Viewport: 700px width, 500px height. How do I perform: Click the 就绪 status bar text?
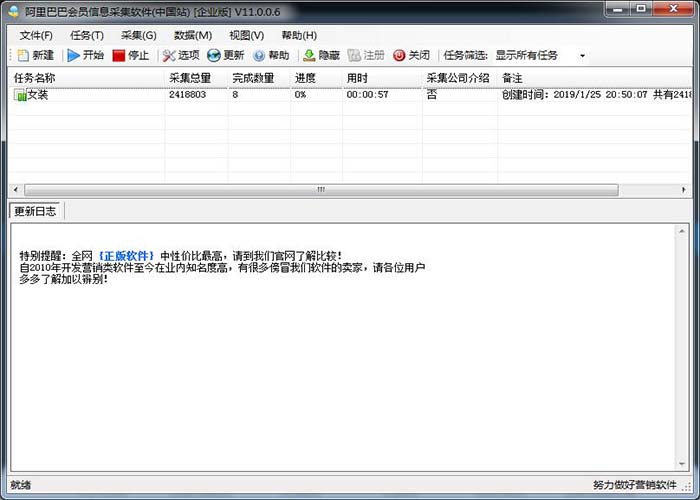tap(21, 485)
